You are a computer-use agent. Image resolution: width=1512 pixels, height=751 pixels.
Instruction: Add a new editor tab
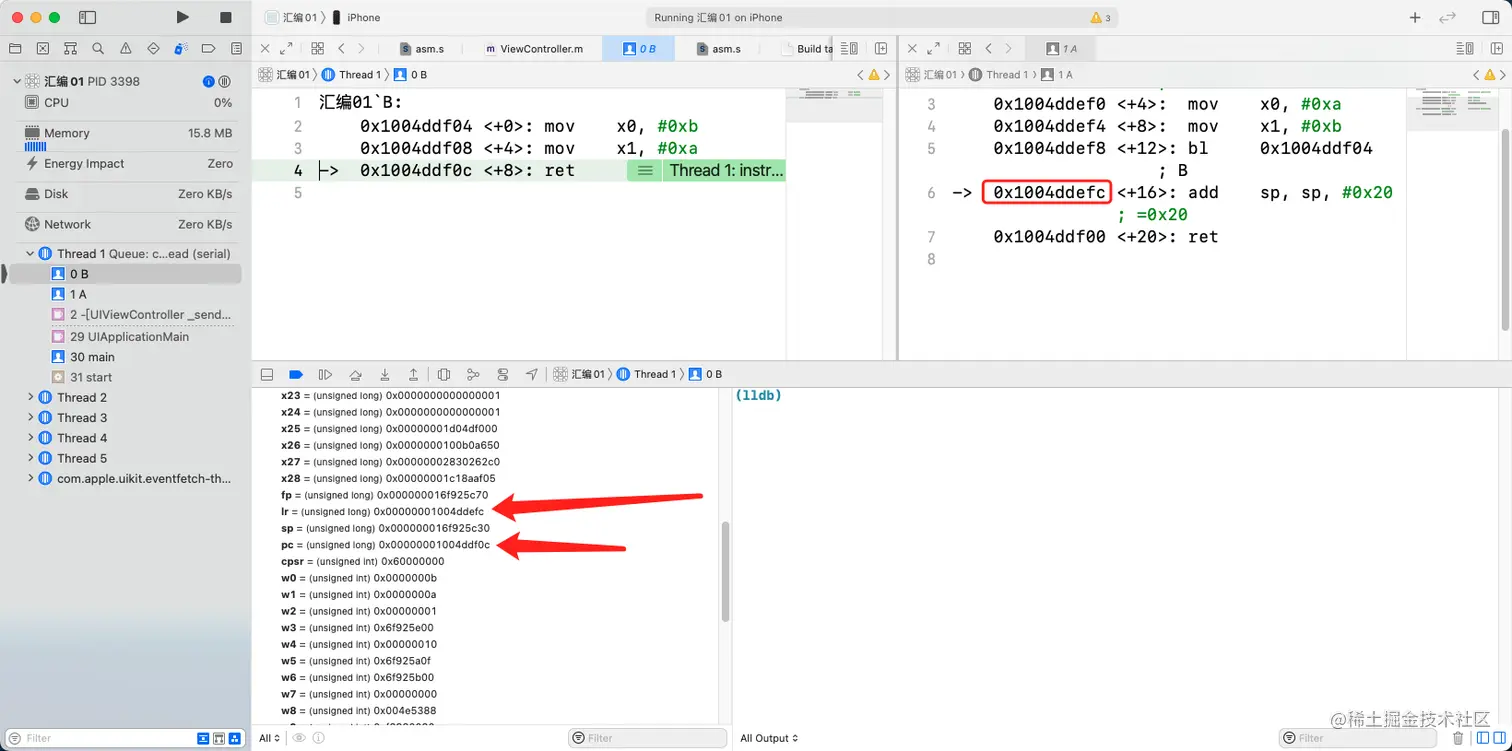pos(1415,17)
